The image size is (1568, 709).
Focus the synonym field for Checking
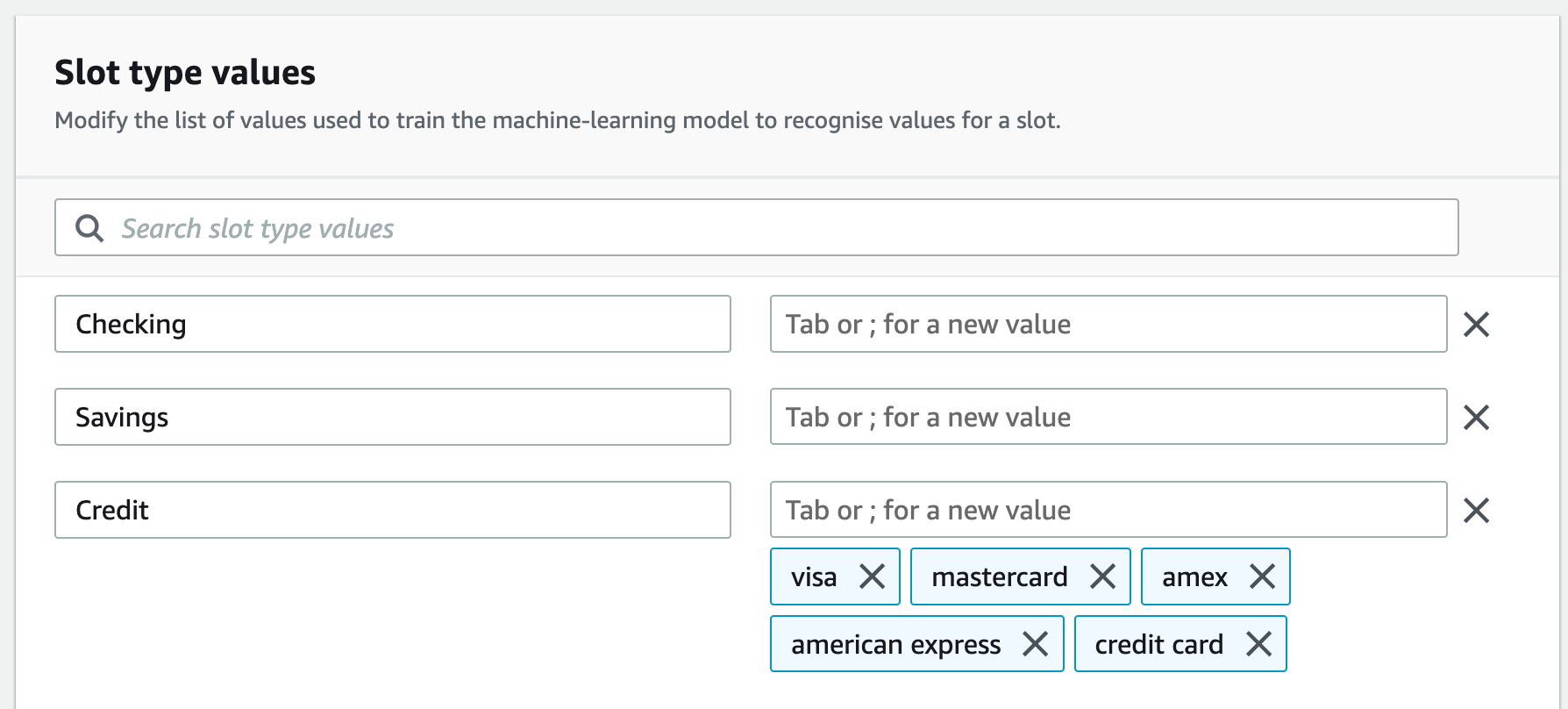tap(1108, 325)
